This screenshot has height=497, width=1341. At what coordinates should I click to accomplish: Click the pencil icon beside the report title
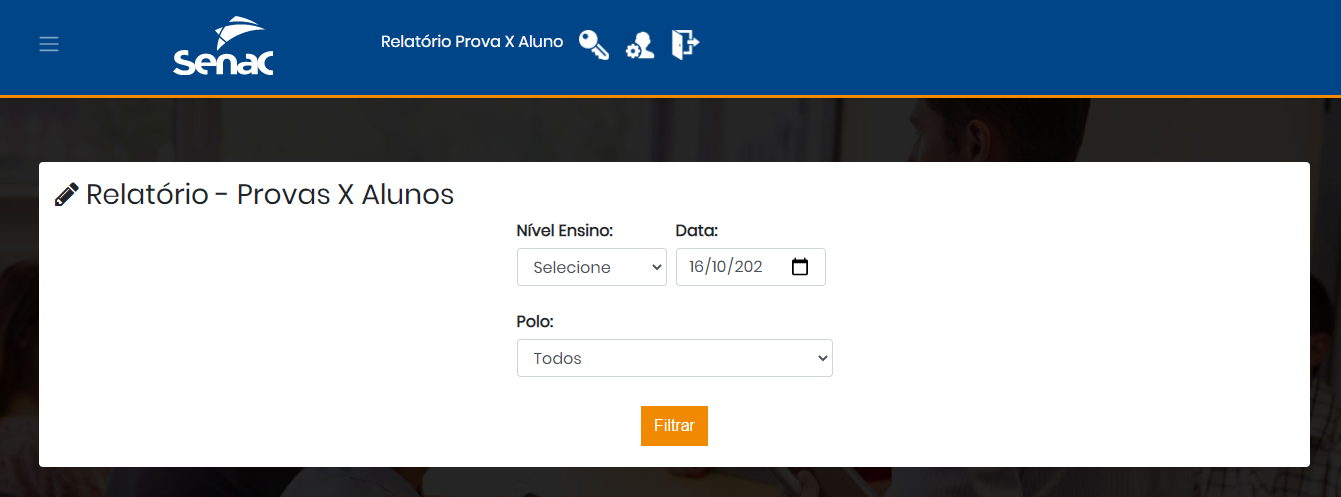click(66, 195)
